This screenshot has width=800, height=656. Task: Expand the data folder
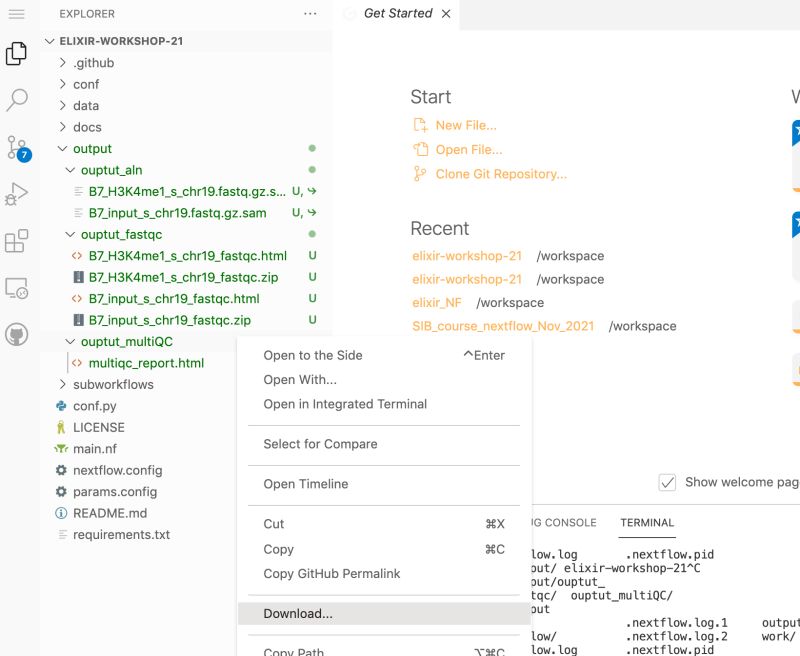coord(62,106)
